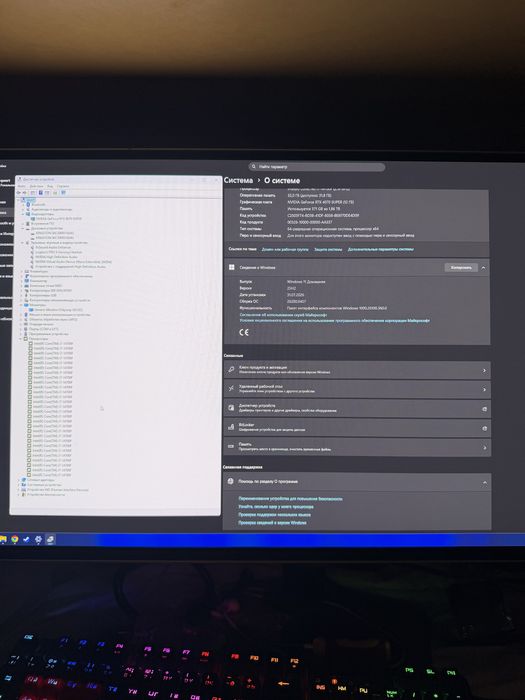Open Chrome from the taskbar
This screenshot has height=700, width=525.
pos(15,539)
